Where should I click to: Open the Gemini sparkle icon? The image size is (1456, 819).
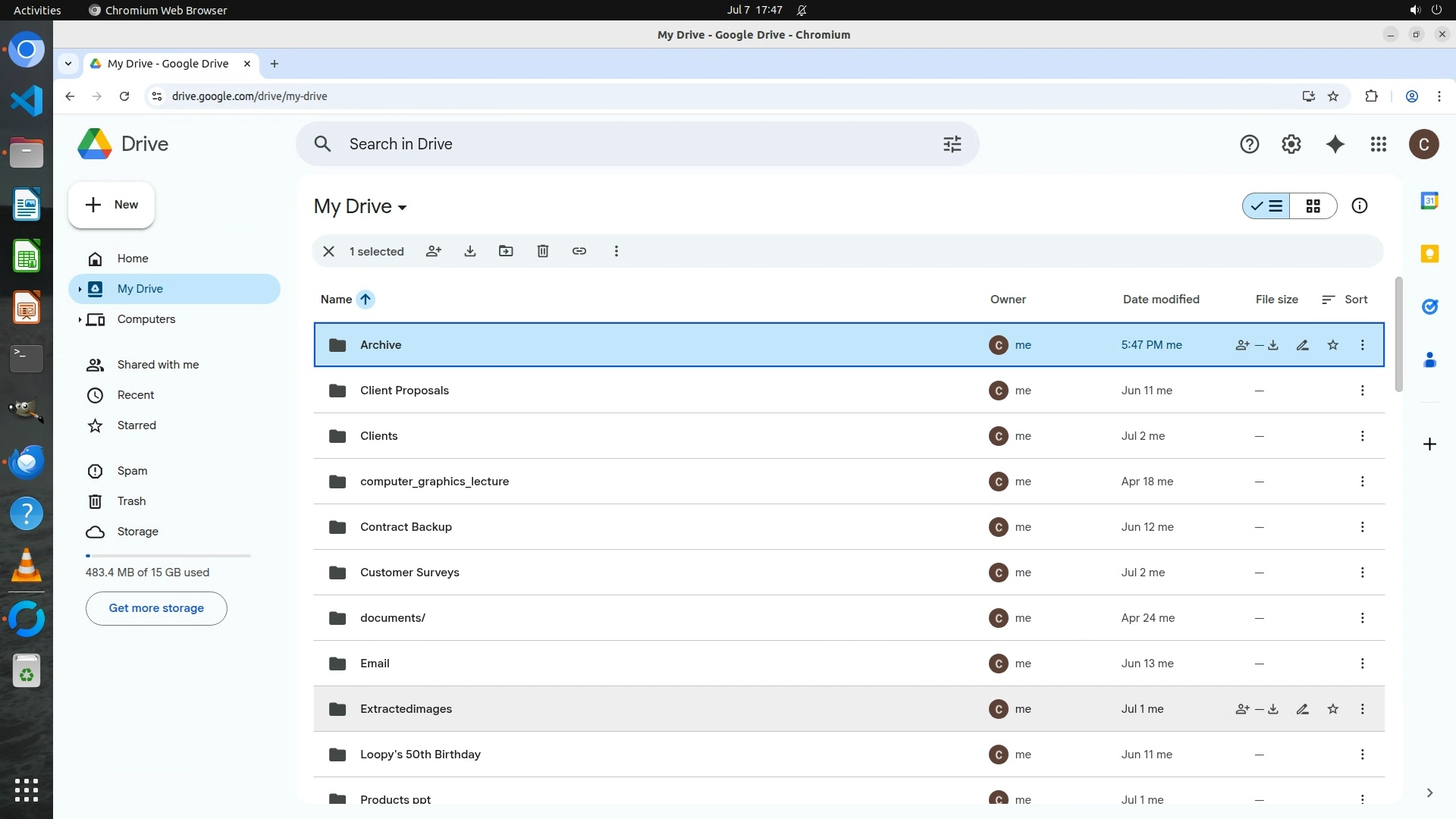1335,144
